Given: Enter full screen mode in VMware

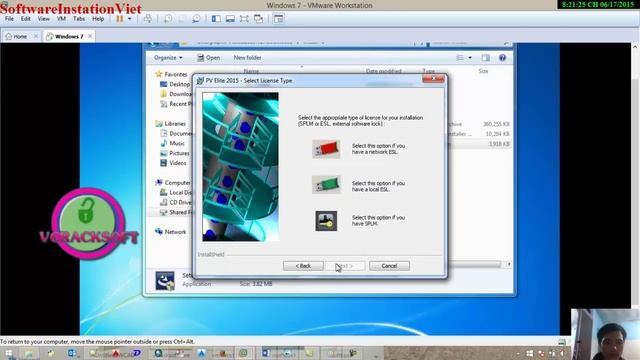Looking at the screenshot, I should click(x=244, y=19).
